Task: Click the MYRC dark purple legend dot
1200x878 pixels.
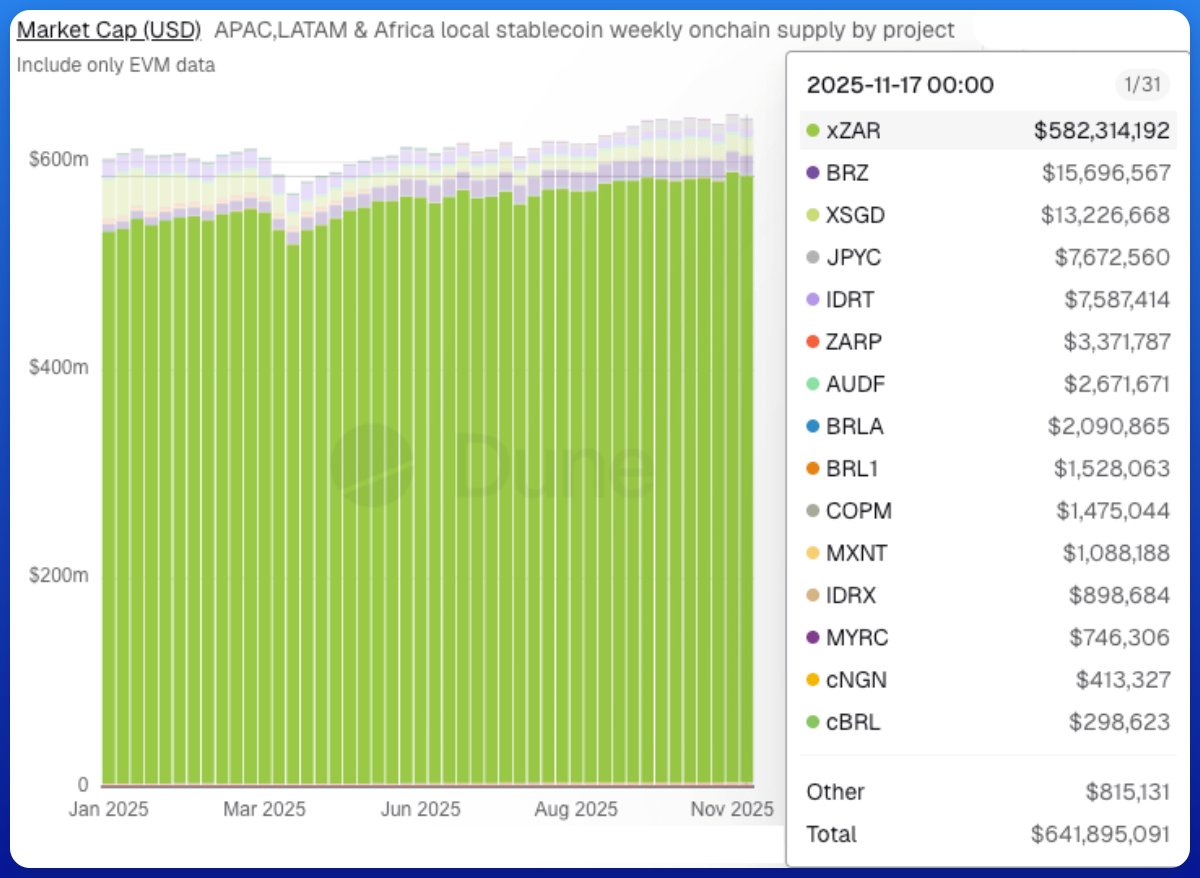Action: (813, 637)
